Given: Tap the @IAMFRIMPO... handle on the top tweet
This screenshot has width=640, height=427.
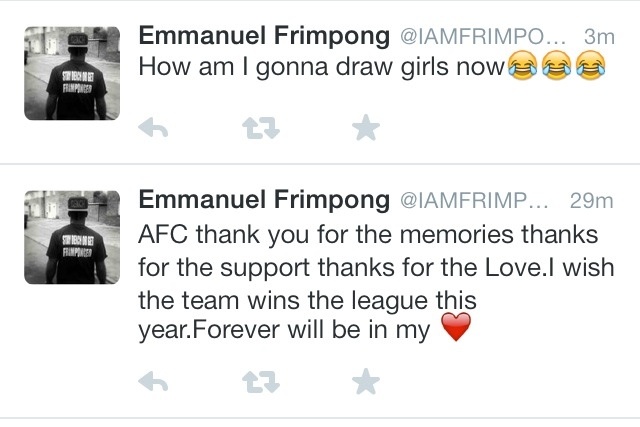Looking at the screenshot, I should pyautogui.click(x=483, y=37).
